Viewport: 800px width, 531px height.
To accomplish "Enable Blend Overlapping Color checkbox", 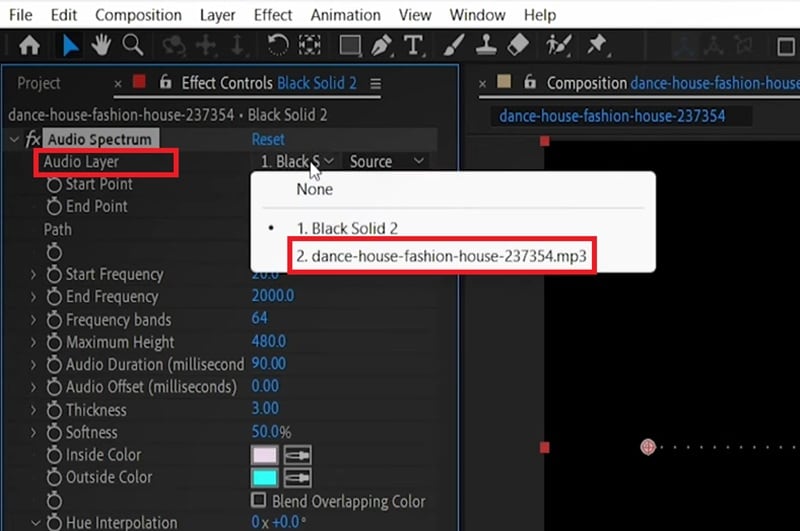I will click(259, 500).
